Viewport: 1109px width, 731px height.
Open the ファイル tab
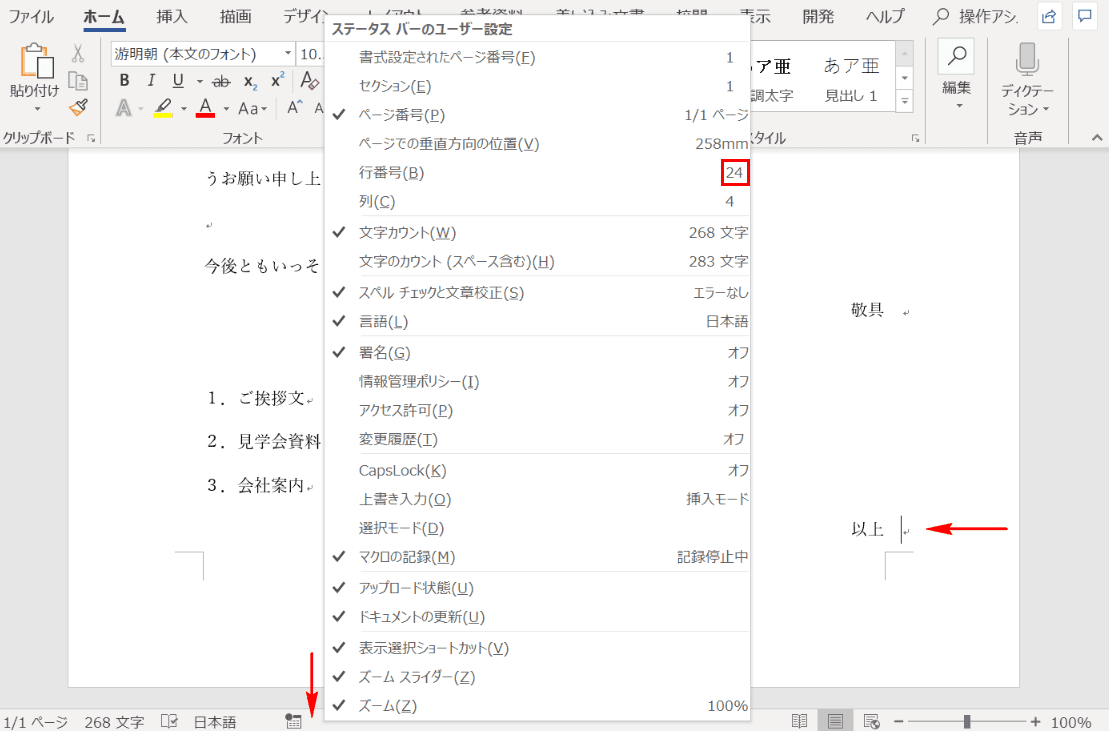[x=30, y=16]
